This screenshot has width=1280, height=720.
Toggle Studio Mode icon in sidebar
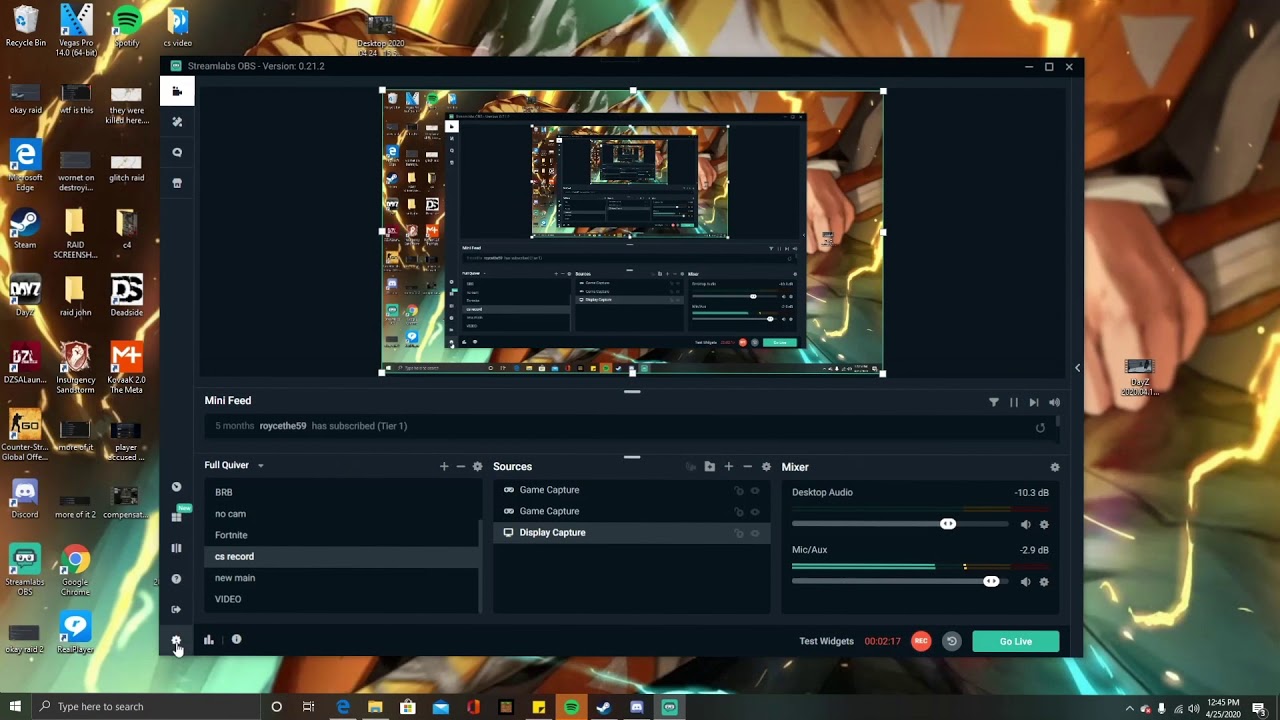tap(177, 548)
